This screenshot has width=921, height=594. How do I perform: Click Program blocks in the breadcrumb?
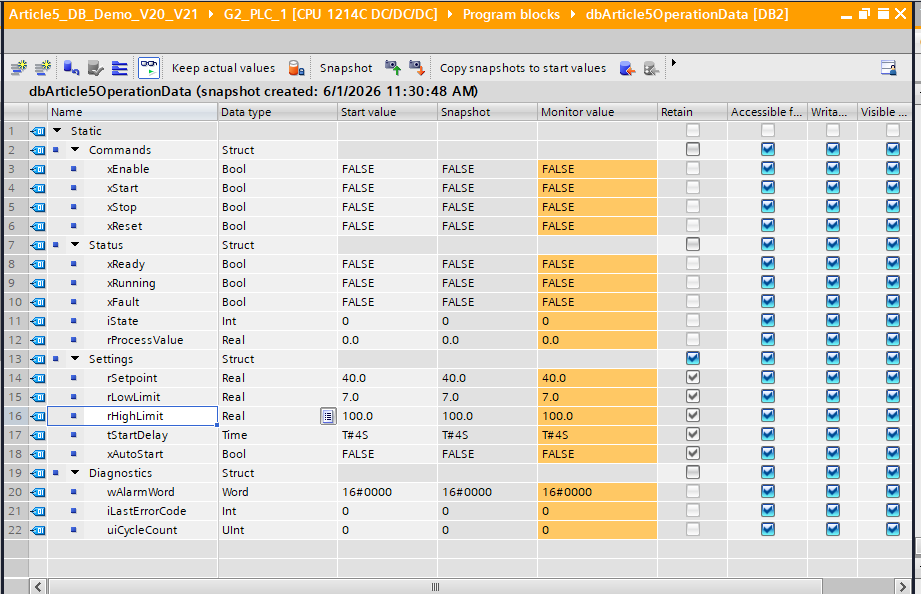[511, 14]
